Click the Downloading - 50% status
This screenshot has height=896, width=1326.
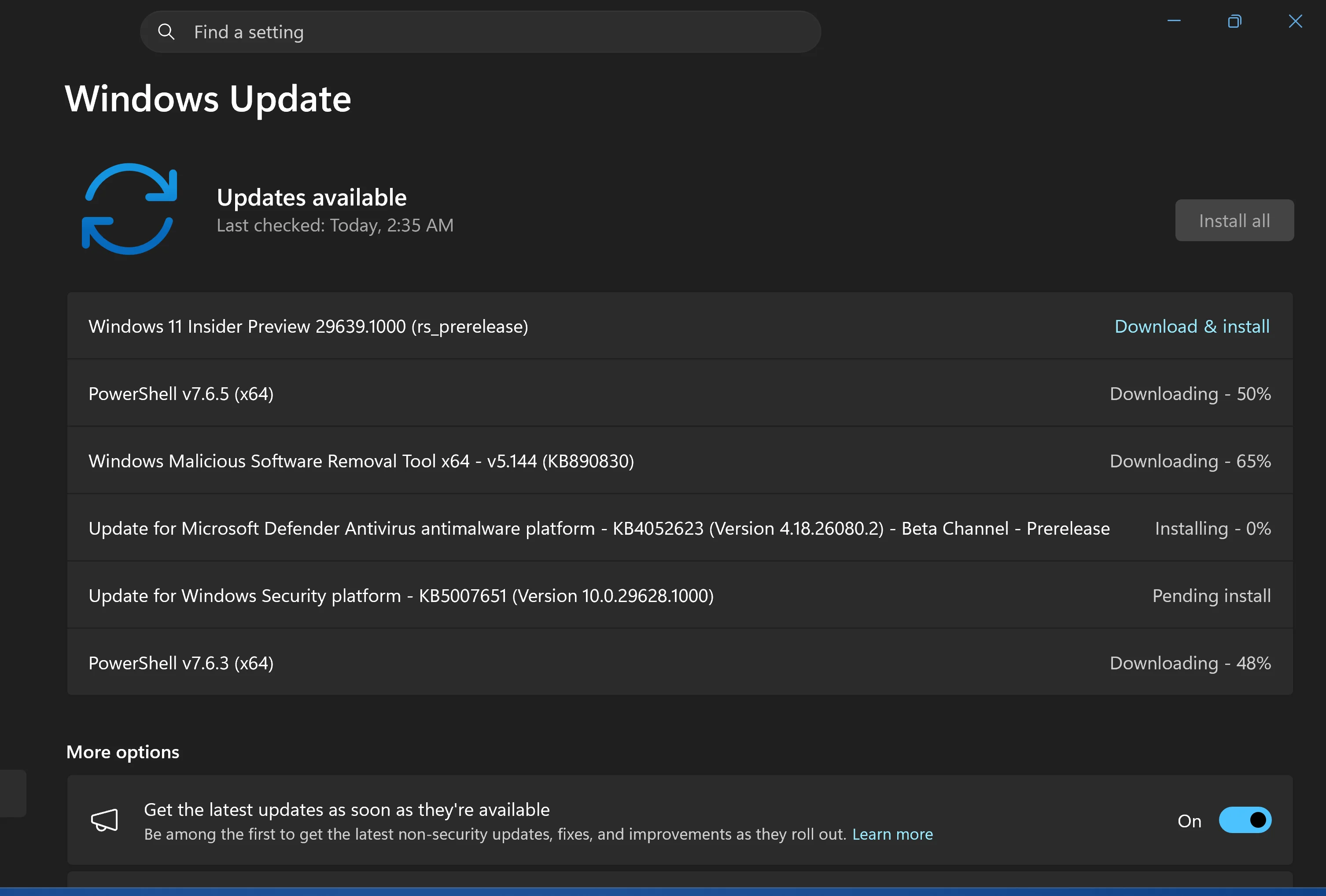[1190, 393]
